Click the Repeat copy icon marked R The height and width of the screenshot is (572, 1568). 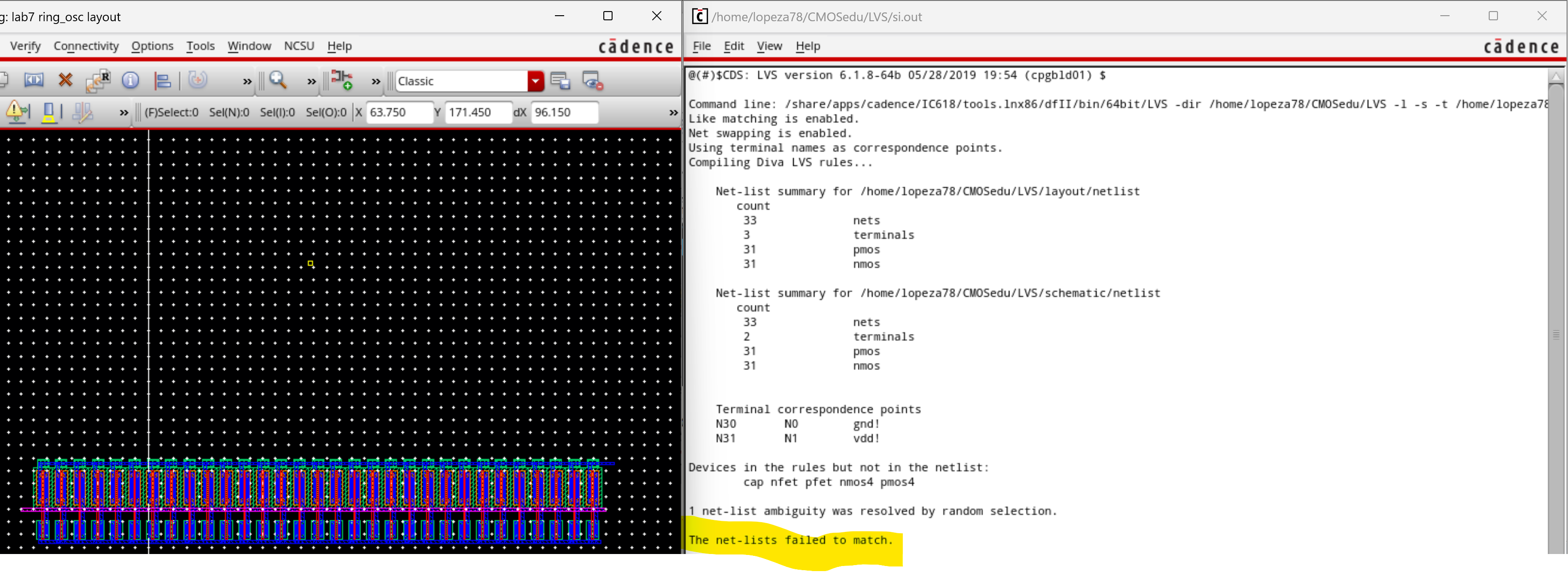98,80
